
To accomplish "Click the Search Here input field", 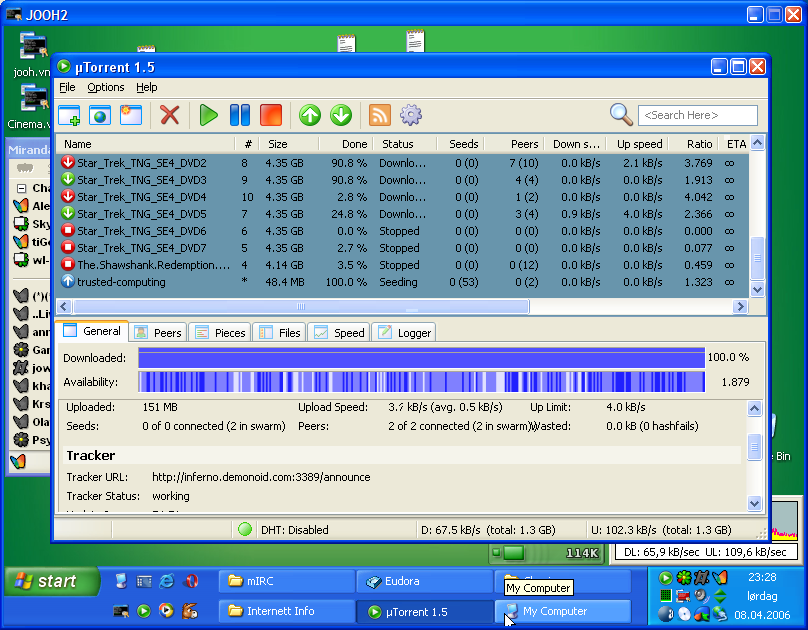I will click(698, 115).
